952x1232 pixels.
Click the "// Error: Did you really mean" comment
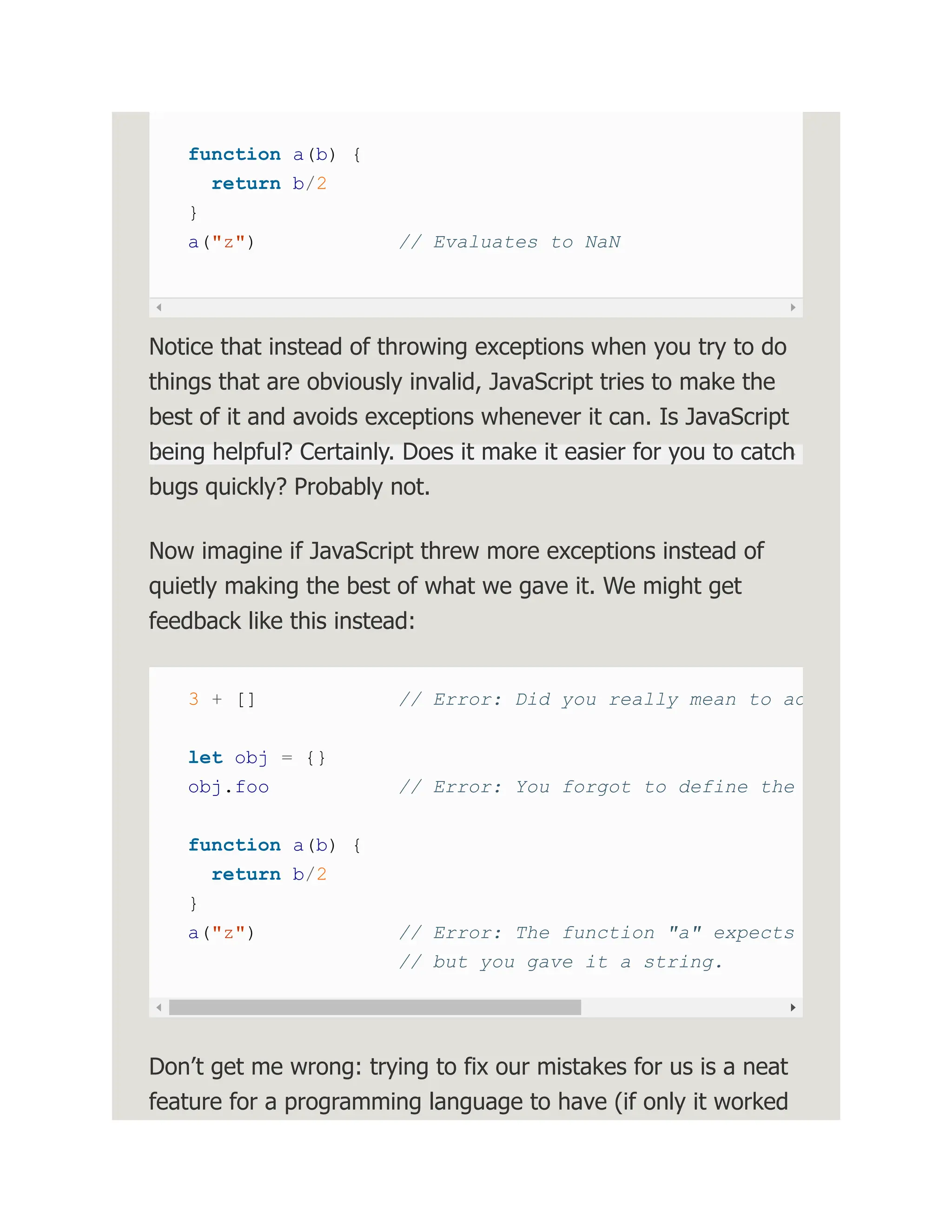[x=600, y=700]
